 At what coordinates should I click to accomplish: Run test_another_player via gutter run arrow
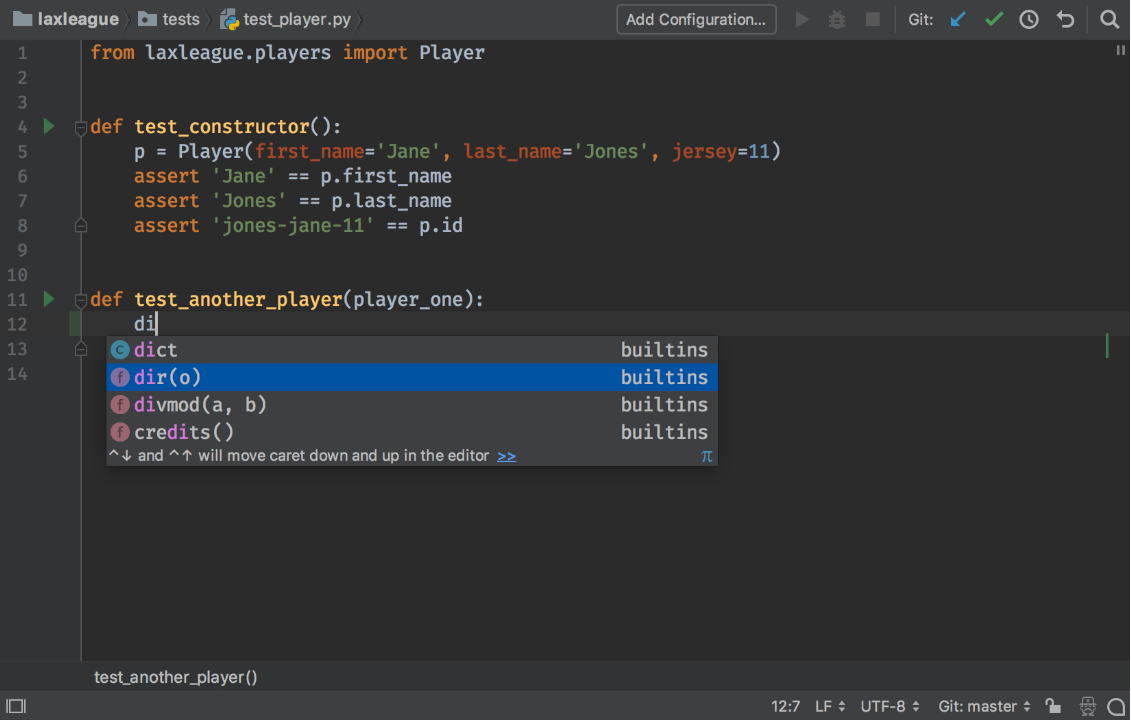pos(48,299)
